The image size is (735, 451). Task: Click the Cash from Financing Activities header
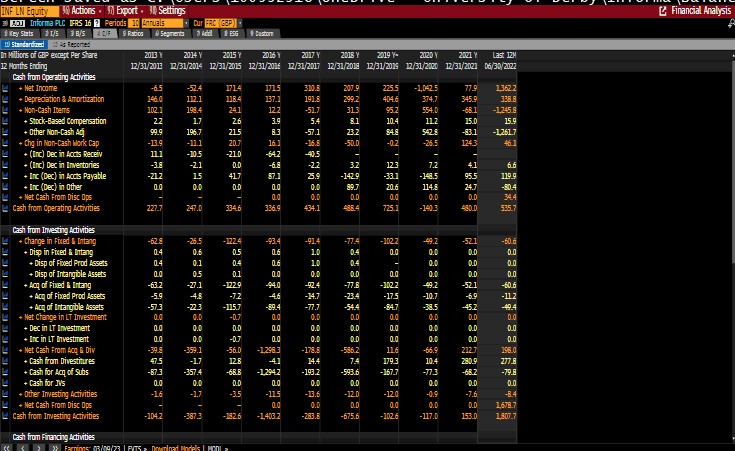point(53,437)
